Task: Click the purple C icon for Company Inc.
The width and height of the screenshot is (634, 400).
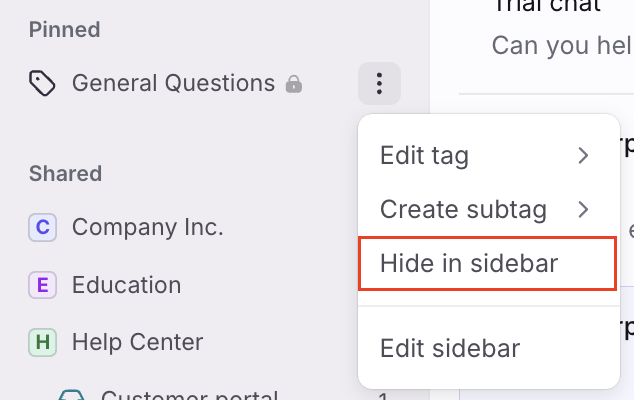Action: coord(42,227)
